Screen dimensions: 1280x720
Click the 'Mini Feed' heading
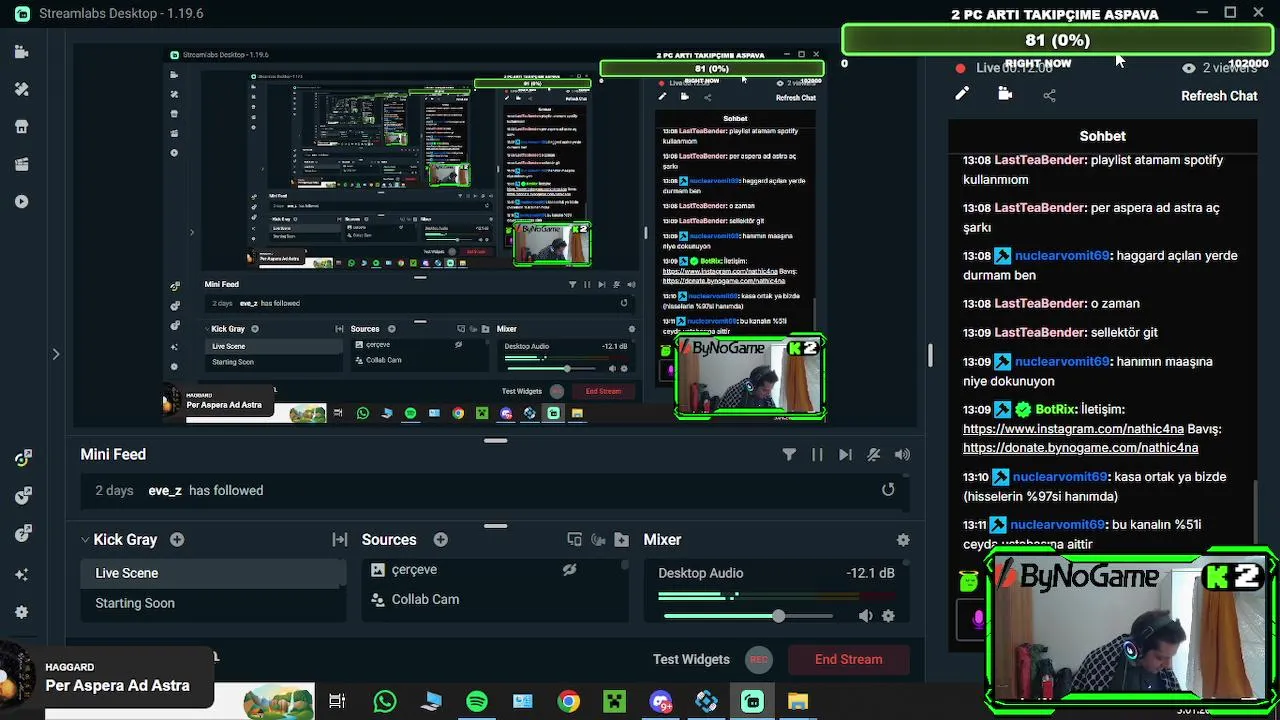pos(113,454)
